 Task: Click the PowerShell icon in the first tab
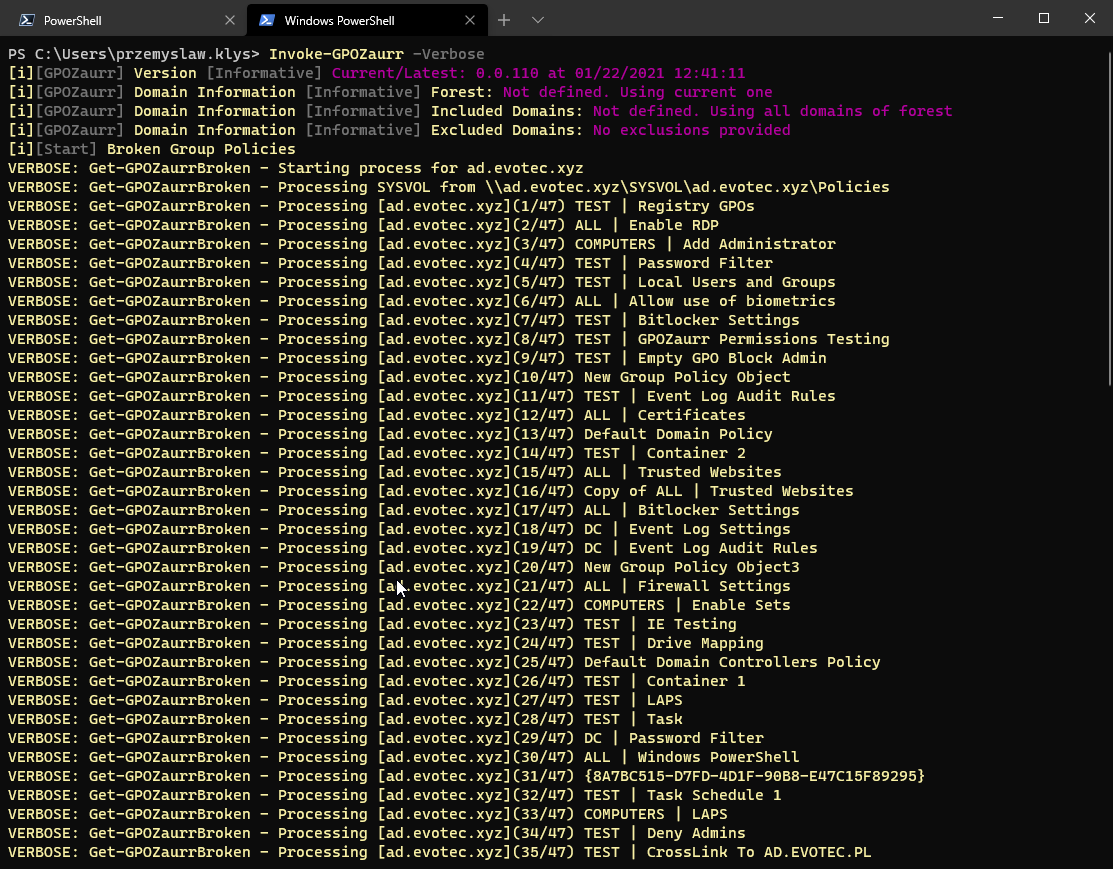coord(27,20)
